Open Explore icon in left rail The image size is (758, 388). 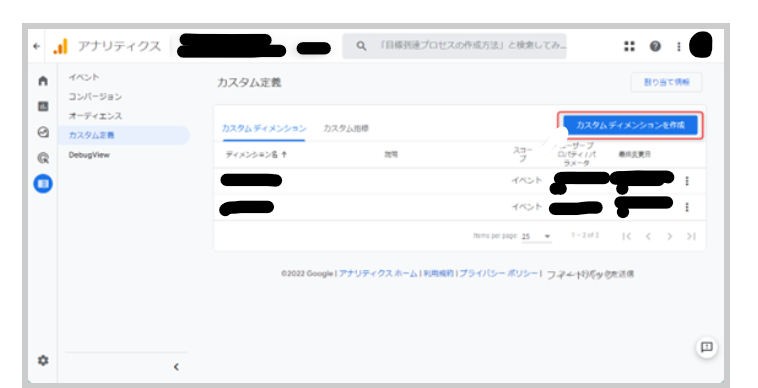pos(43,132)
